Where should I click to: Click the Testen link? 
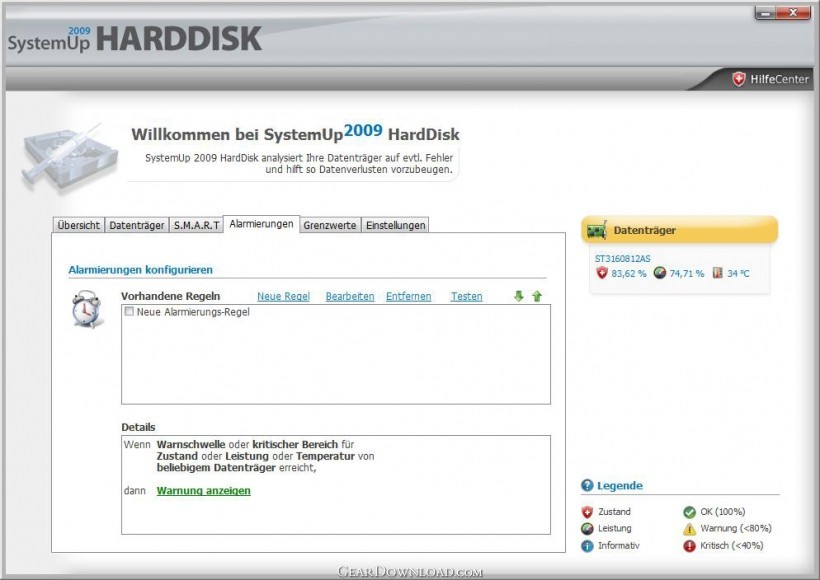(466, 297)
